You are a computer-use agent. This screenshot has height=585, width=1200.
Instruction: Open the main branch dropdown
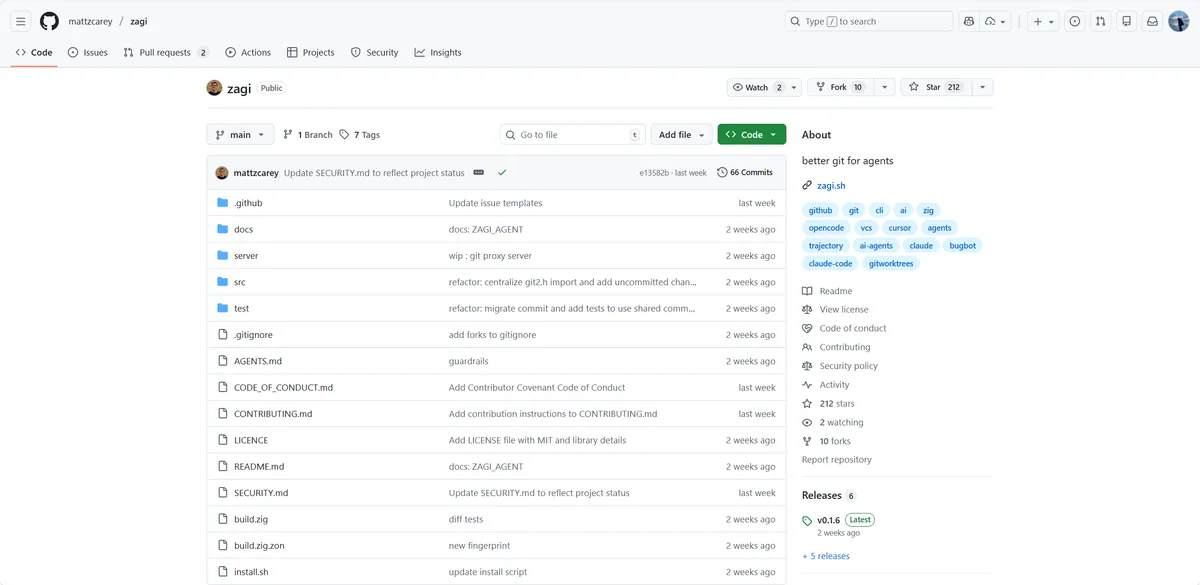coord(240,135)
